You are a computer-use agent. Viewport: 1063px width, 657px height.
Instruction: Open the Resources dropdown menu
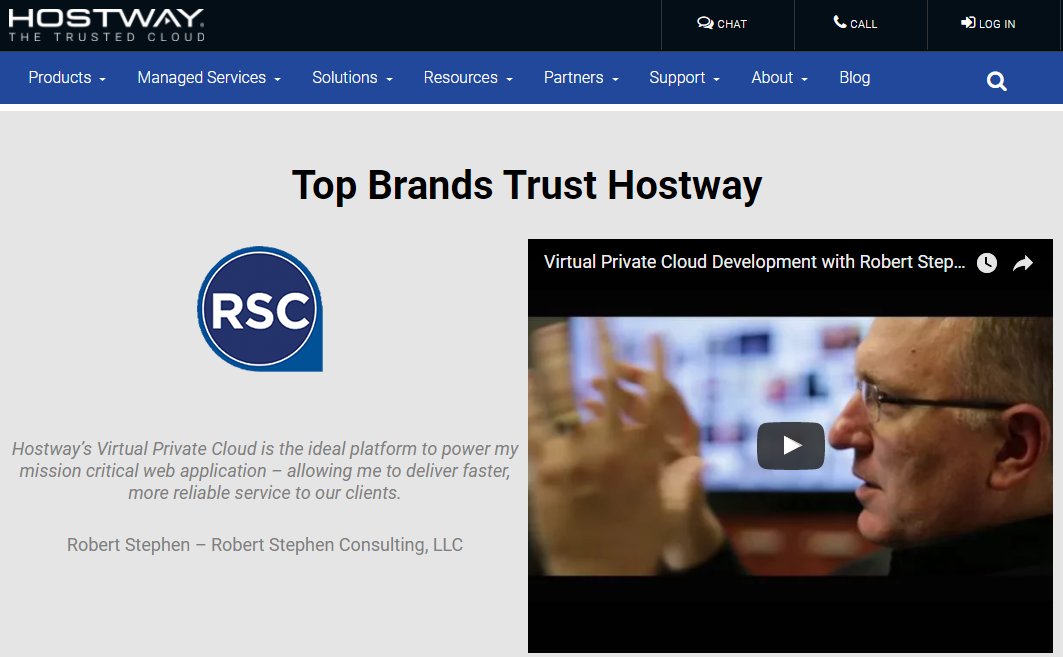(468, 77)
